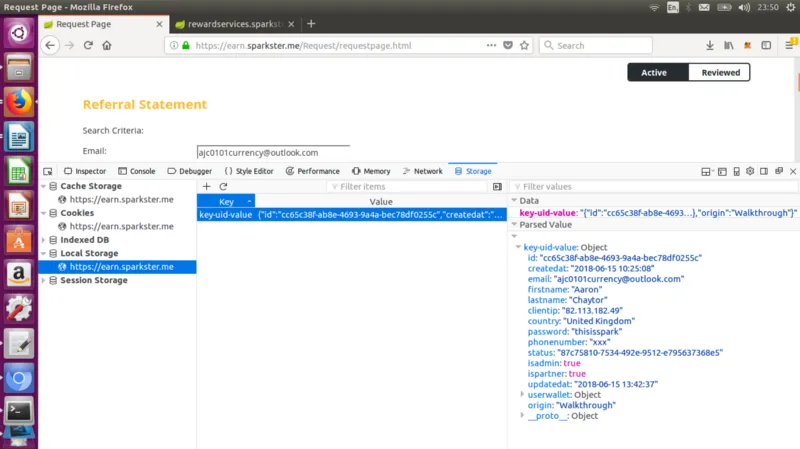This screenshot has width=800, height=449.
Task: Select the Storage panel tab
Action: [x=473, y=171]
